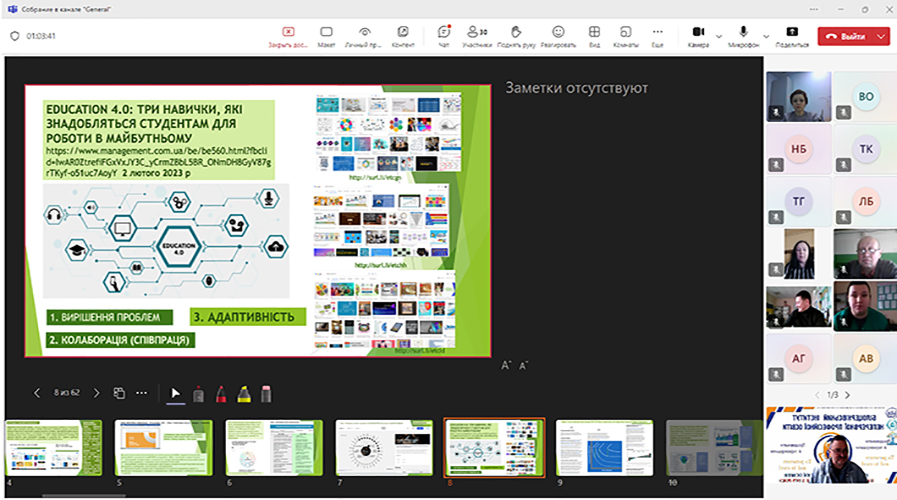Screen dimensions: 897x500
Task: Select the laser pointer tool
Action: point(199,393)
